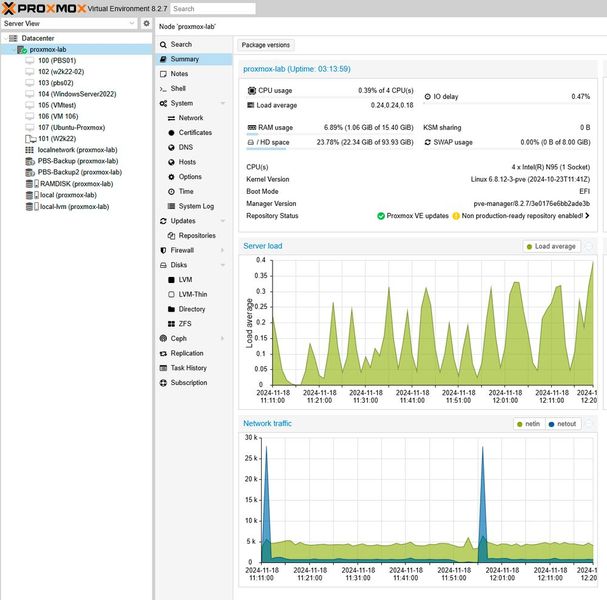
Task: Click the Replication arrows icon
Action: tap(163, 353)
